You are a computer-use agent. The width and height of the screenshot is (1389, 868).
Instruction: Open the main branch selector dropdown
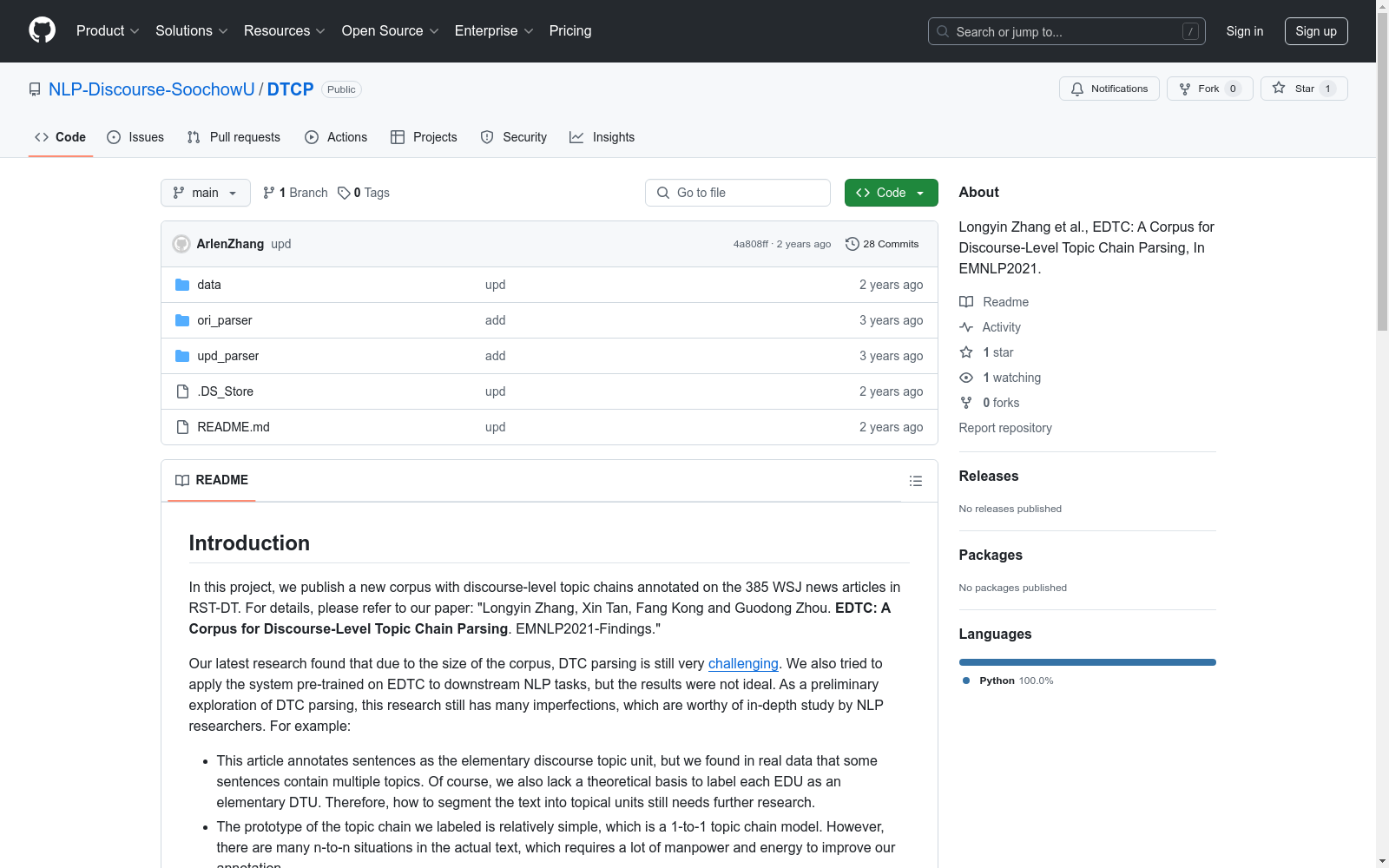[206, 193]
